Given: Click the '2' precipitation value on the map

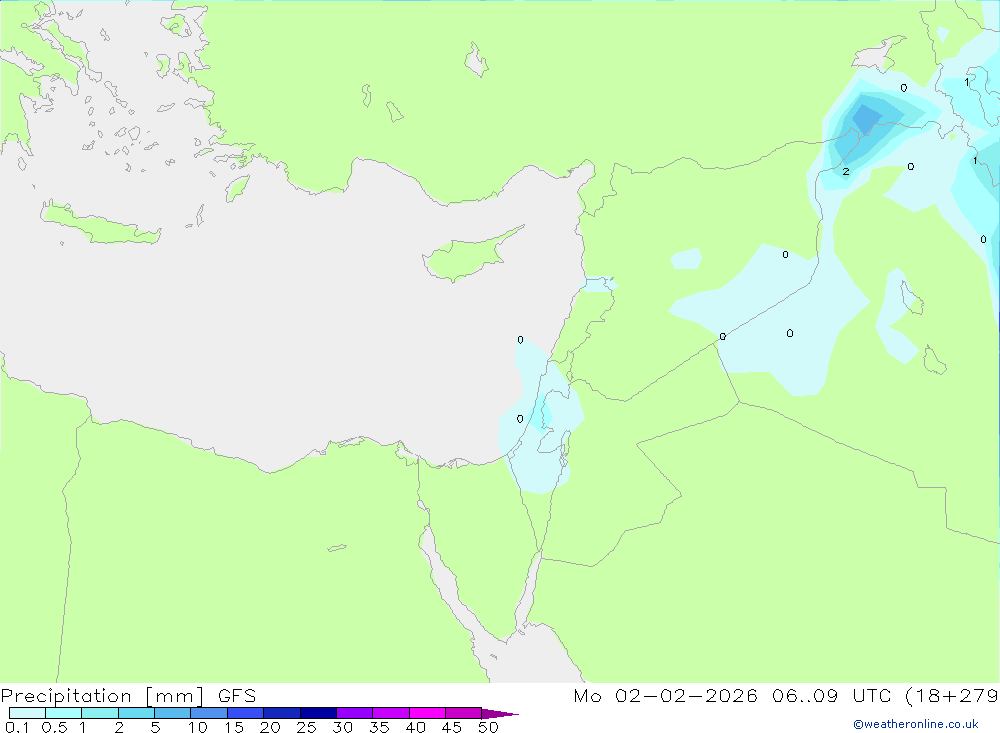Looking at the screenshot, I should pyautogui.click(x=846, y=171).
